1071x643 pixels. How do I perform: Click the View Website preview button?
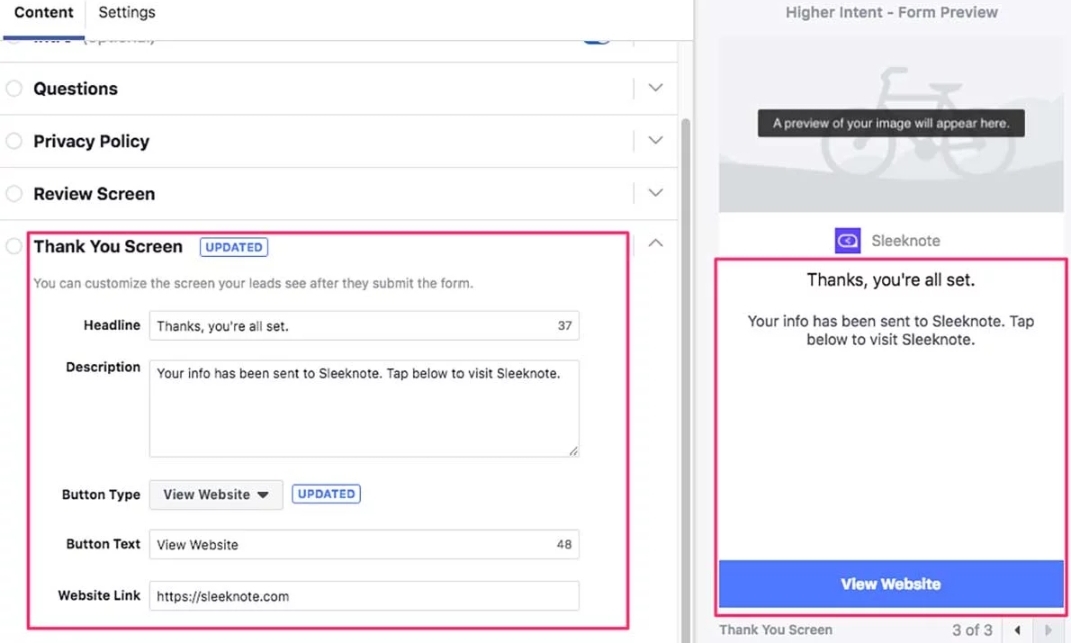point(891,584)
